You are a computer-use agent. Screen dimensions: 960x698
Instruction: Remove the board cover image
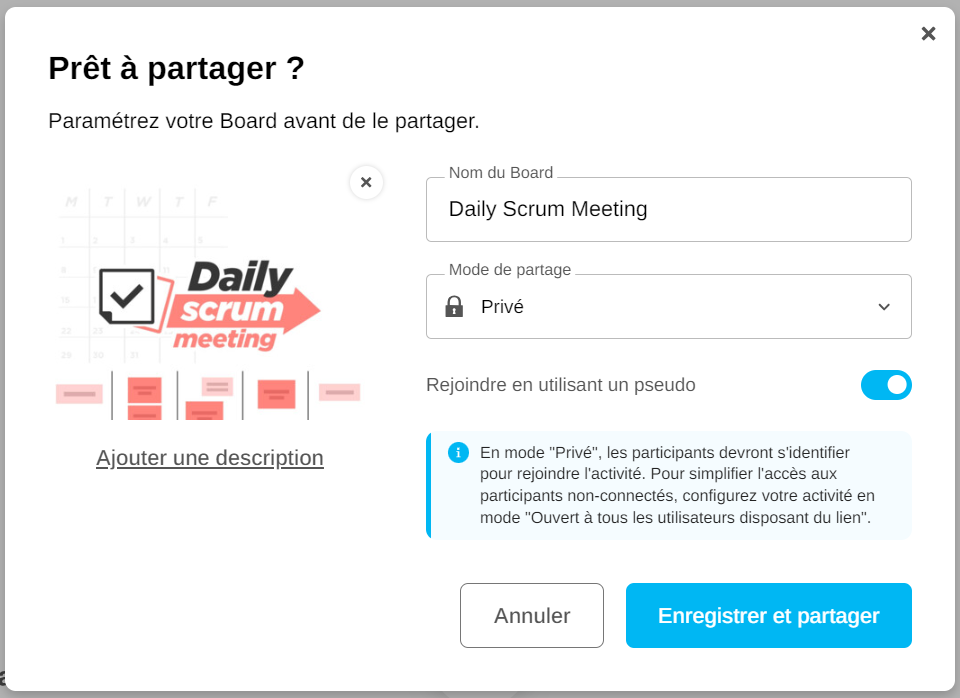366,182
